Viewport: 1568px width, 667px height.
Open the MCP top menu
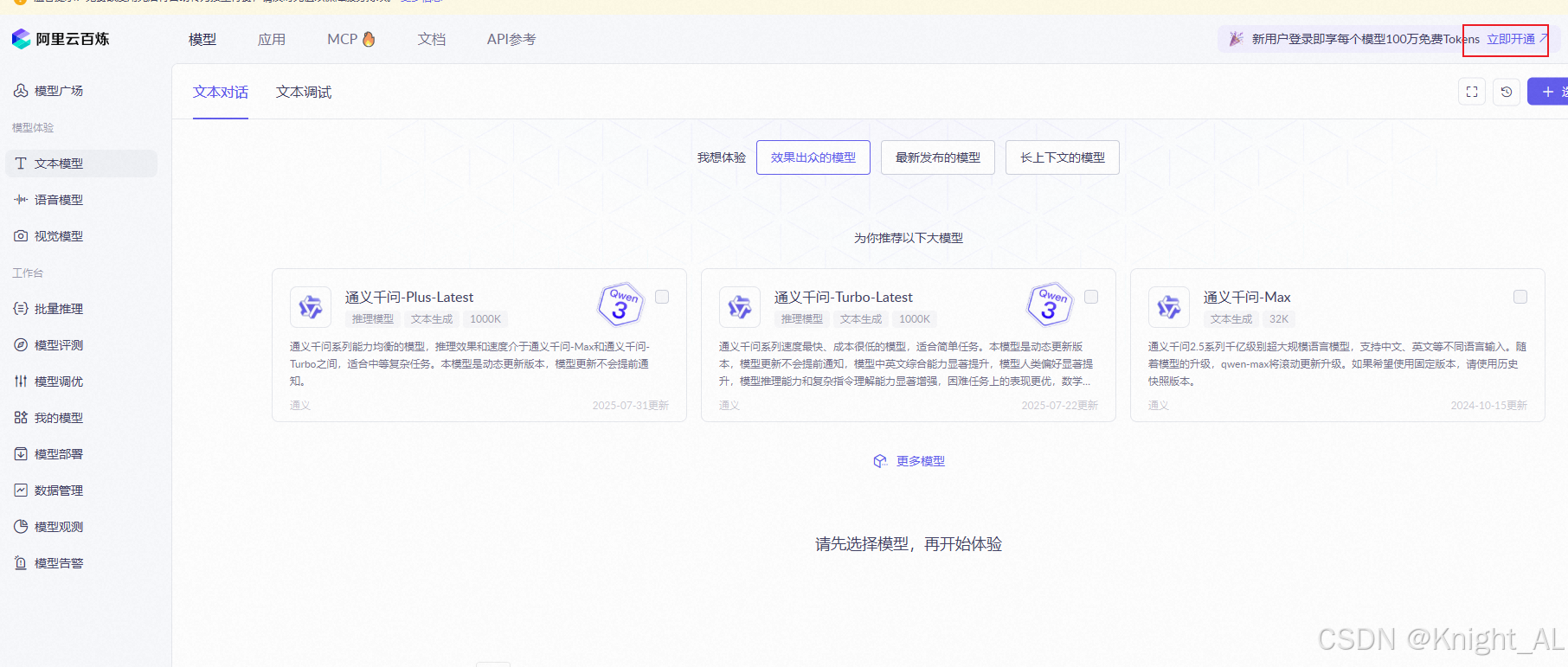pyautogui.click(x=343, y=40)
